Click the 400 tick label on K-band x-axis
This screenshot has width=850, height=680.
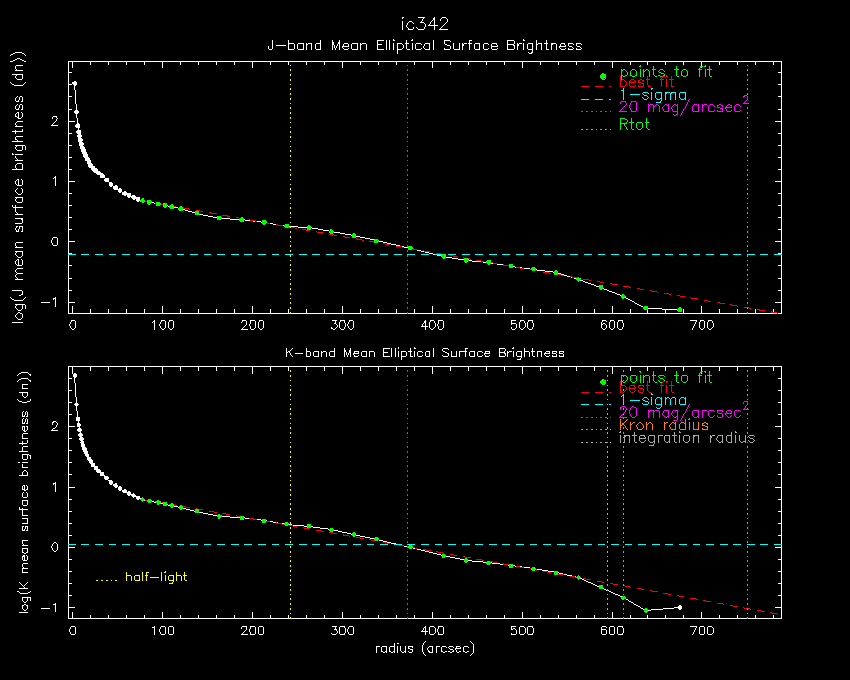pos(433,631)
